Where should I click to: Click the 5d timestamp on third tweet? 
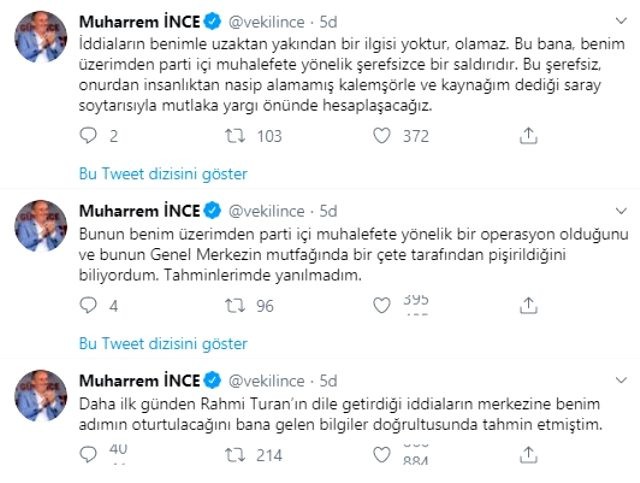point(328,381)
